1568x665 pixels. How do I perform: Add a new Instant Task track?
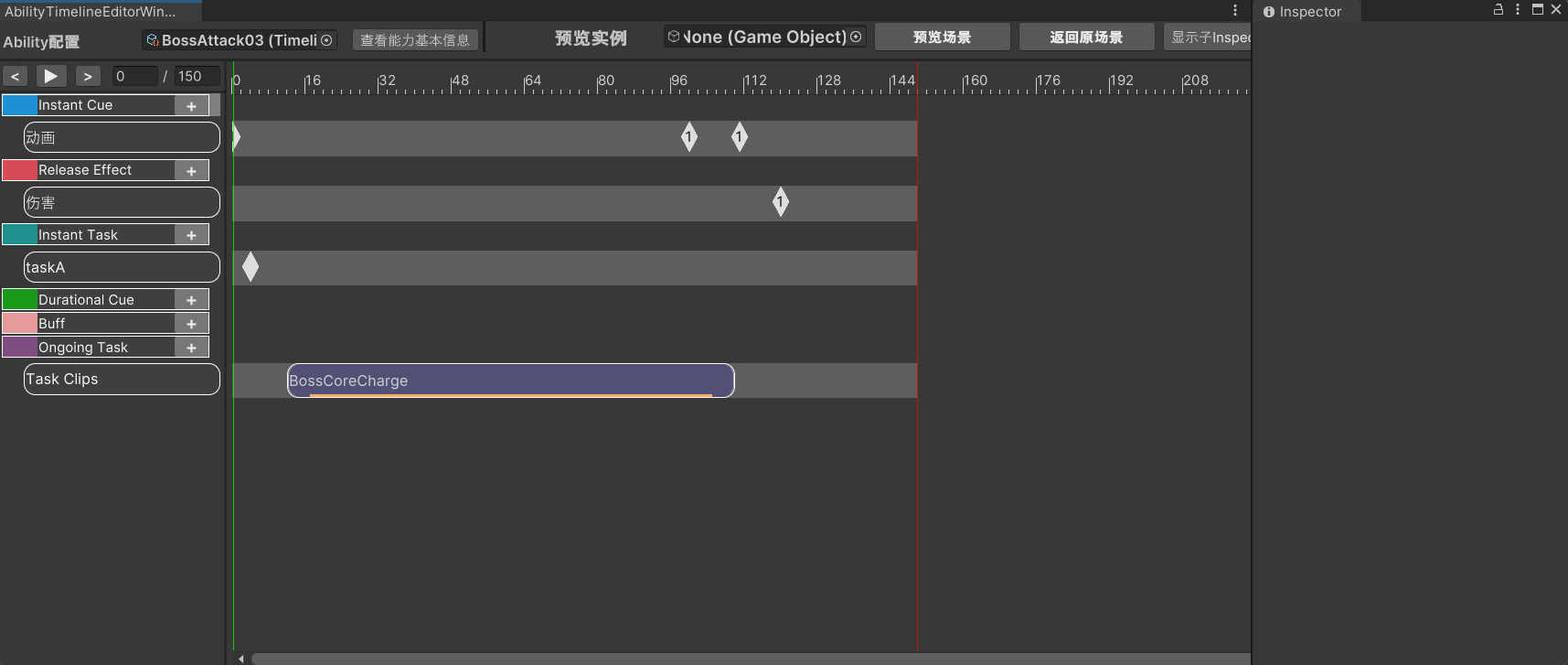191,236
